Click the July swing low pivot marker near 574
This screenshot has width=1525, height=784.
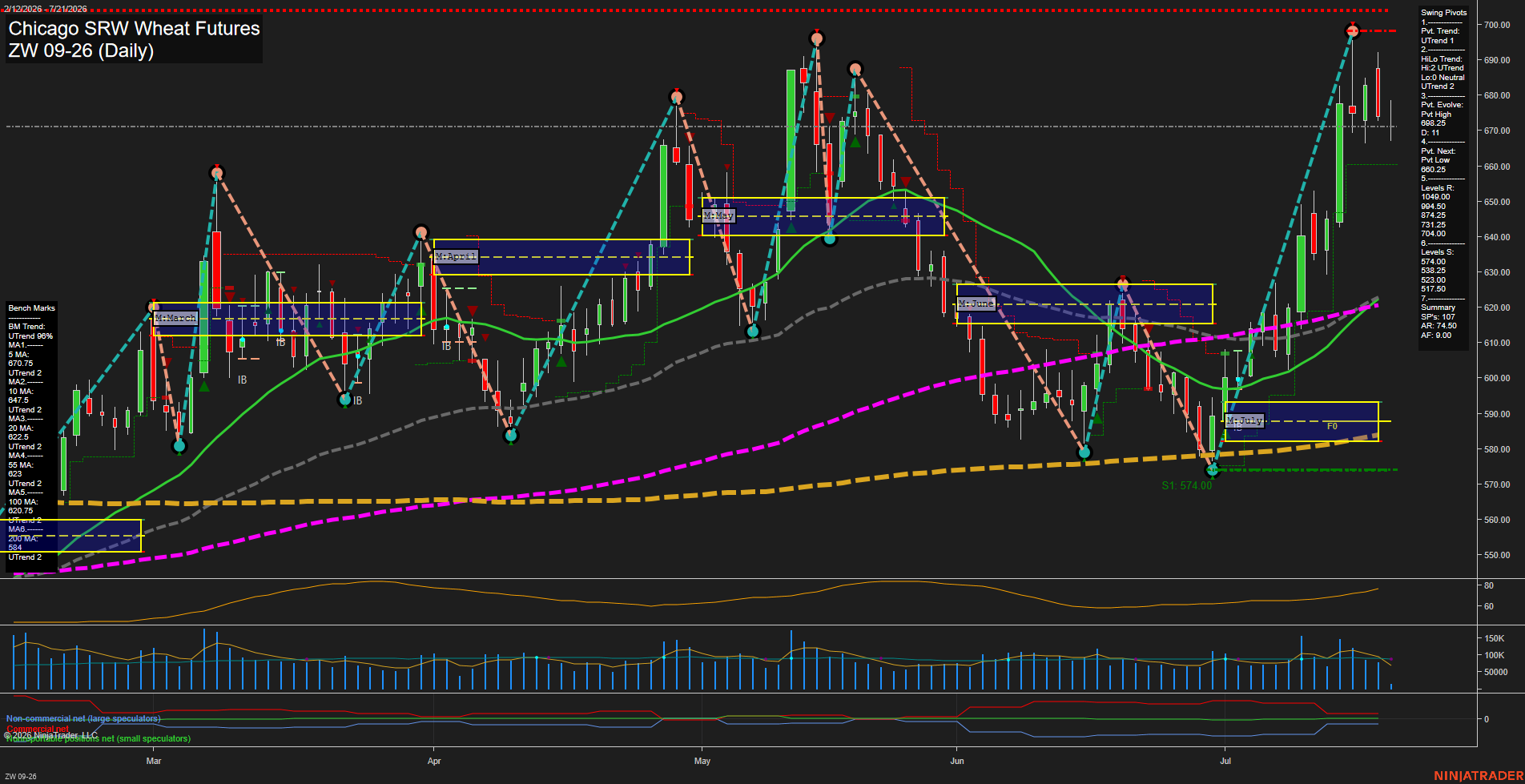tap(1212, 470)
